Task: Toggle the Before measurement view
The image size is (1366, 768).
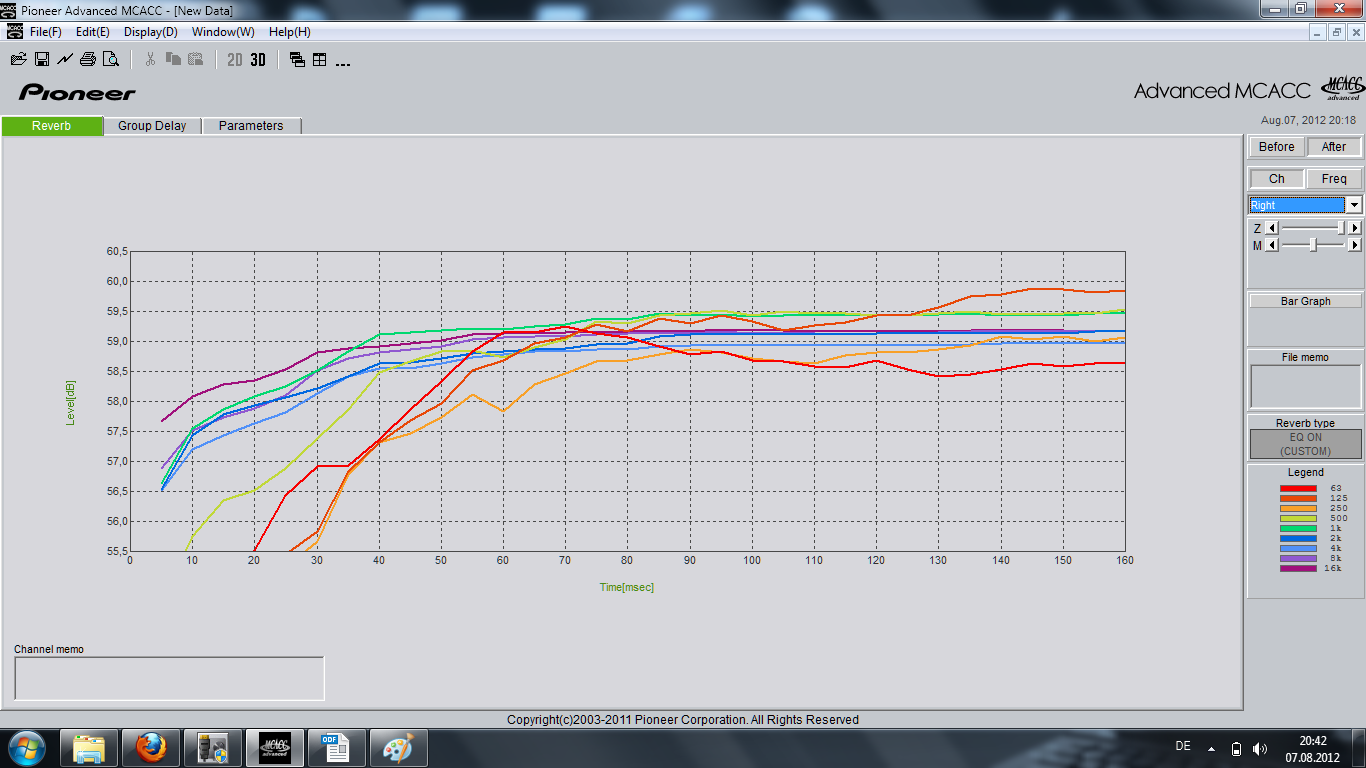Action: pos(1276,147)
